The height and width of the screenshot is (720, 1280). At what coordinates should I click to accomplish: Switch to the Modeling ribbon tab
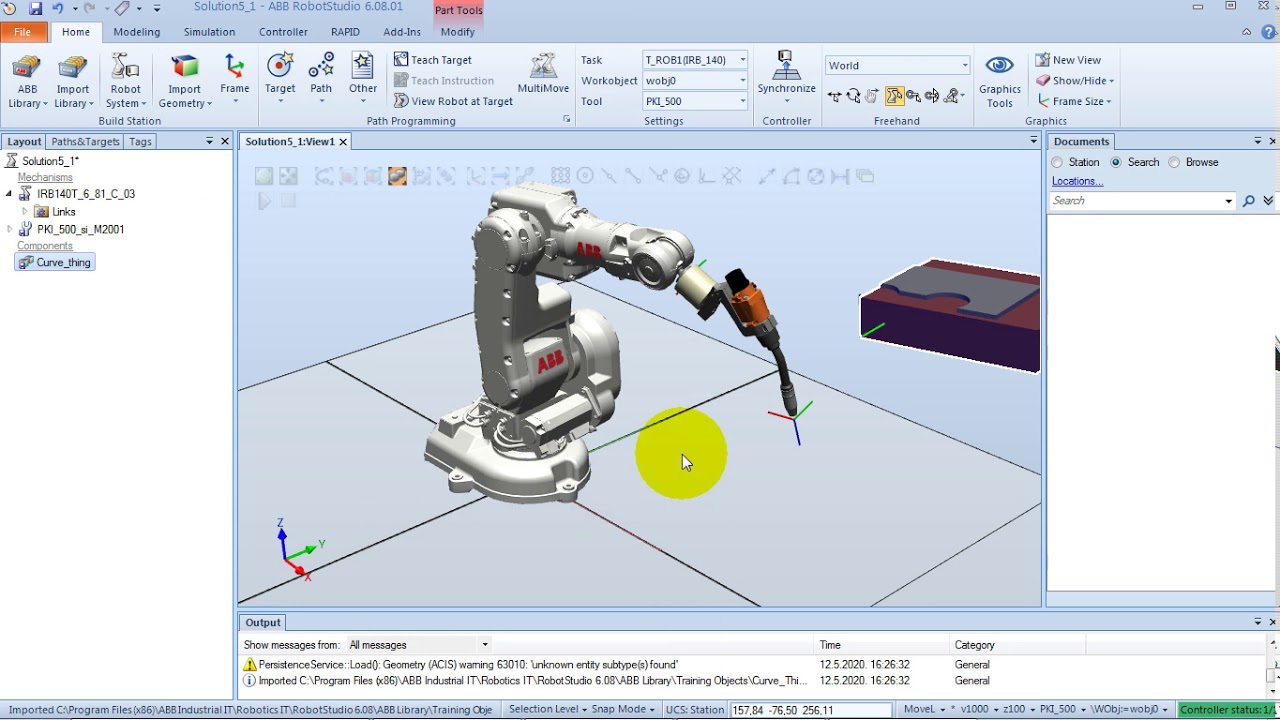pos(137,32)
